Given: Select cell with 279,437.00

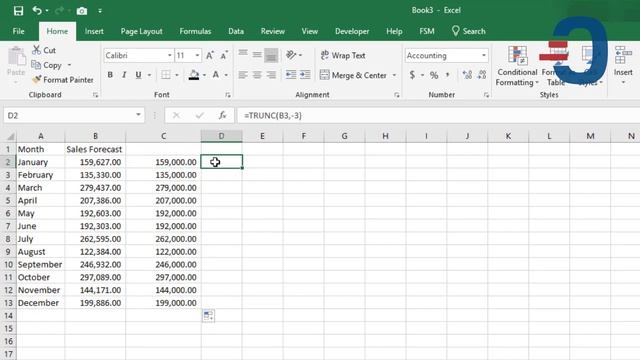Looking at the screenshot, I should coord(95,188).
